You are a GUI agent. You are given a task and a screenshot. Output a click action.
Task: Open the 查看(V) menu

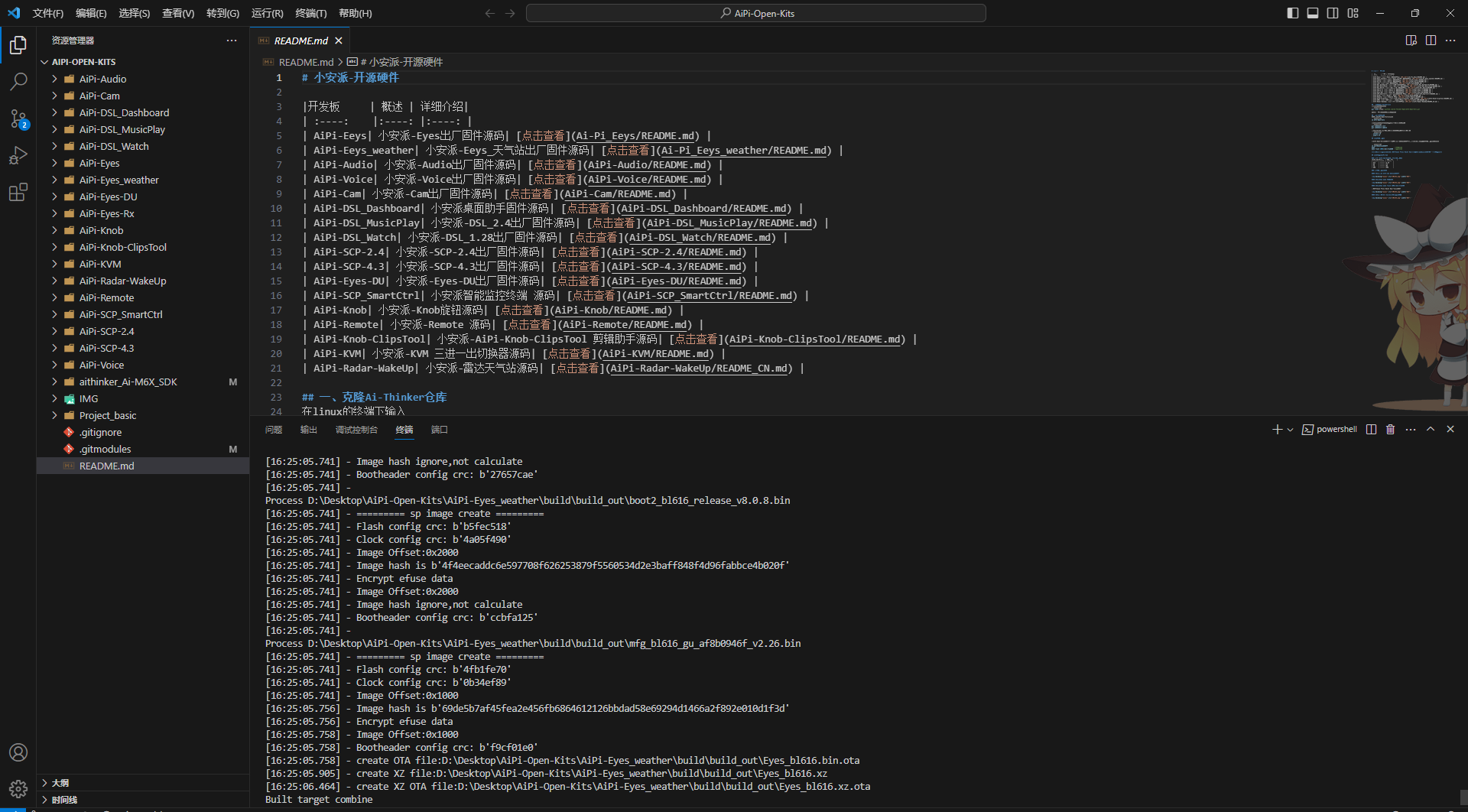pyautogui.click(x=178, y=13)
